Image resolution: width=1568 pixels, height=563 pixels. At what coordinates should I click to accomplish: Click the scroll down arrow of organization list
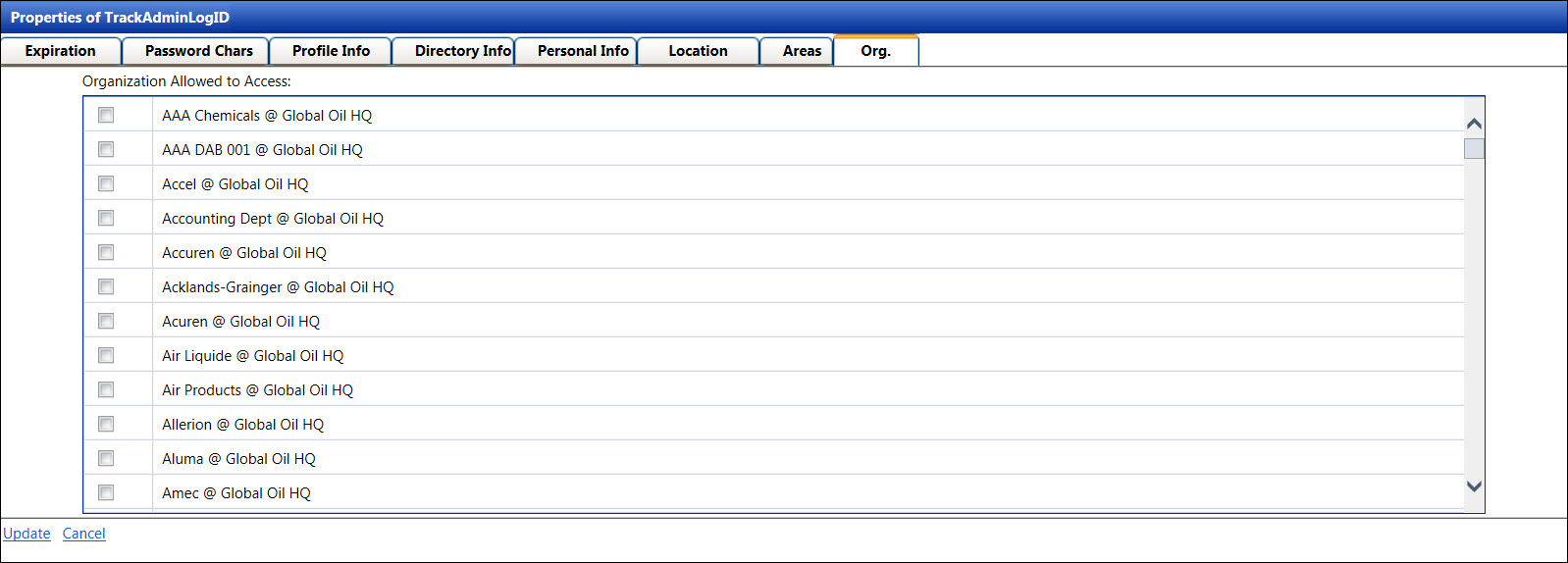pos(1474,486)
